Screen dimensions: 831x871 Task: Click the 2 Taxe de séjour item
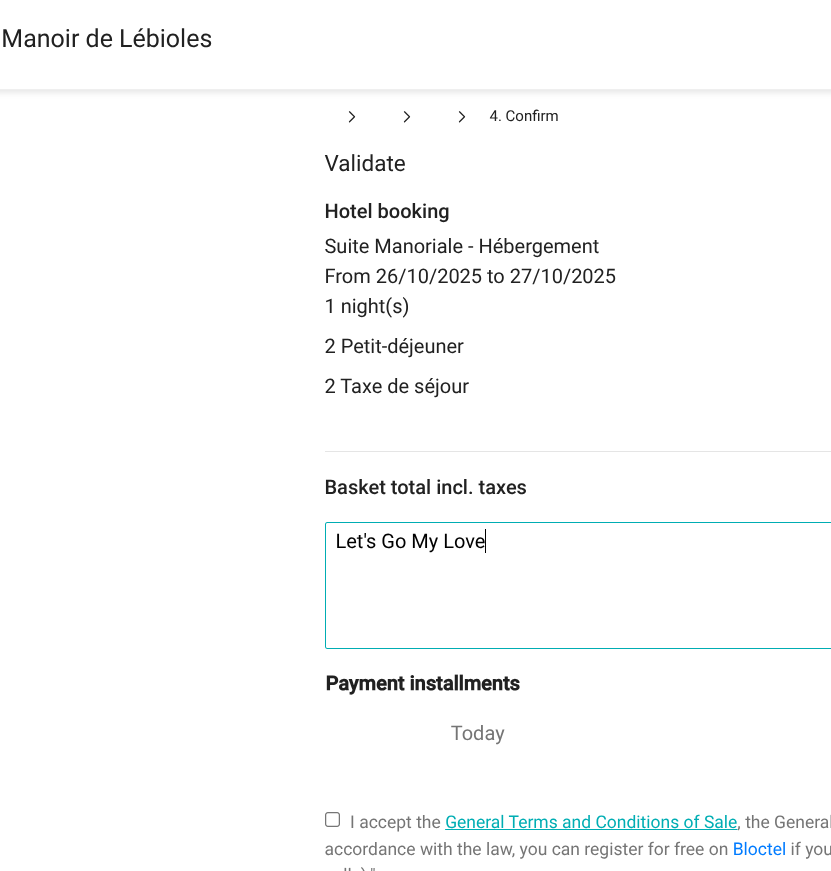click(x=397, y=386)
